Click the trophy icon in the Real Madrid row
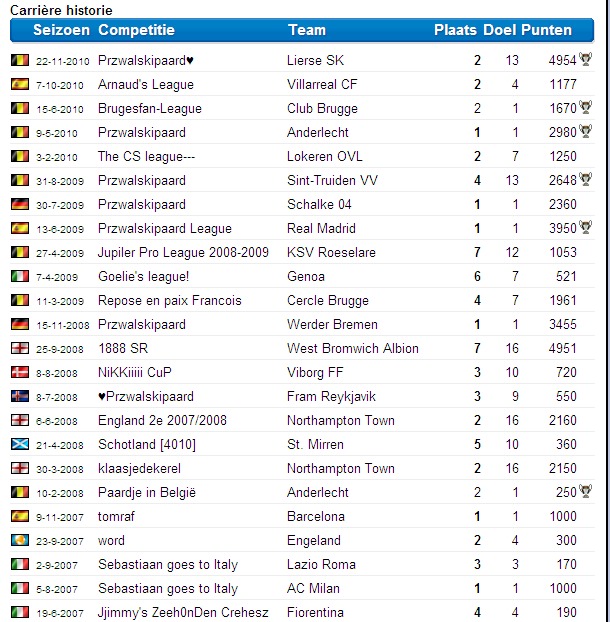Screen dimensions: 610x622 tap(586, 228)
